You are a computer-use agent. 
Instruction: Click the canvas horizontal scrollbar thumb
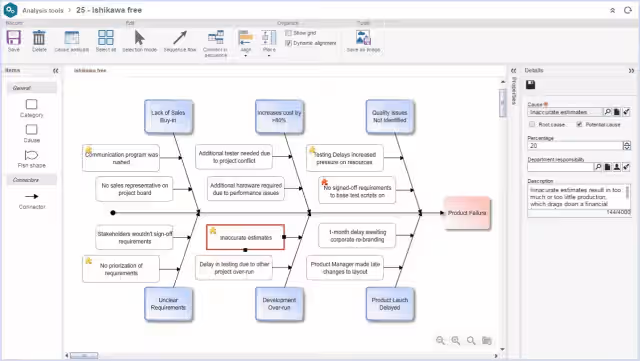[84, 356]
